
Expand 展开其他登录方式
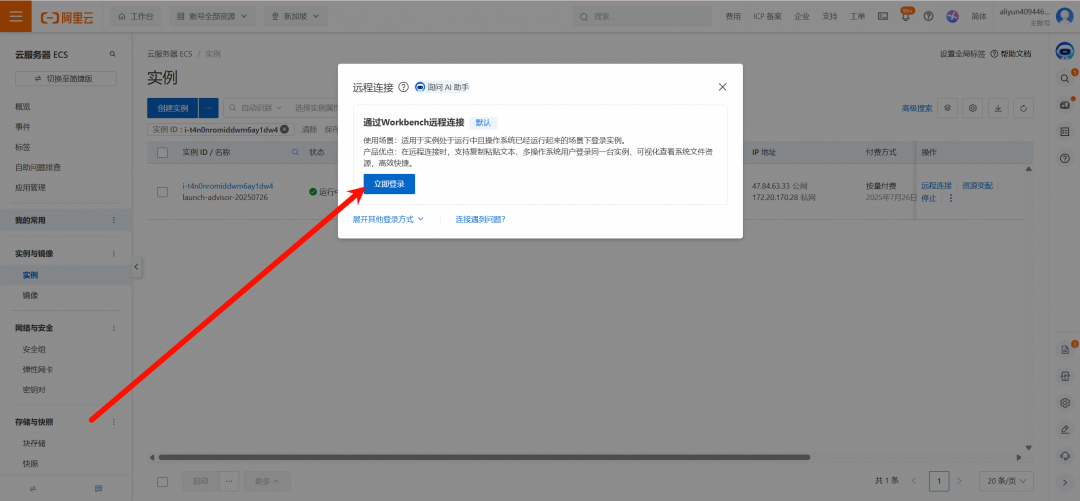coord(388,219)
